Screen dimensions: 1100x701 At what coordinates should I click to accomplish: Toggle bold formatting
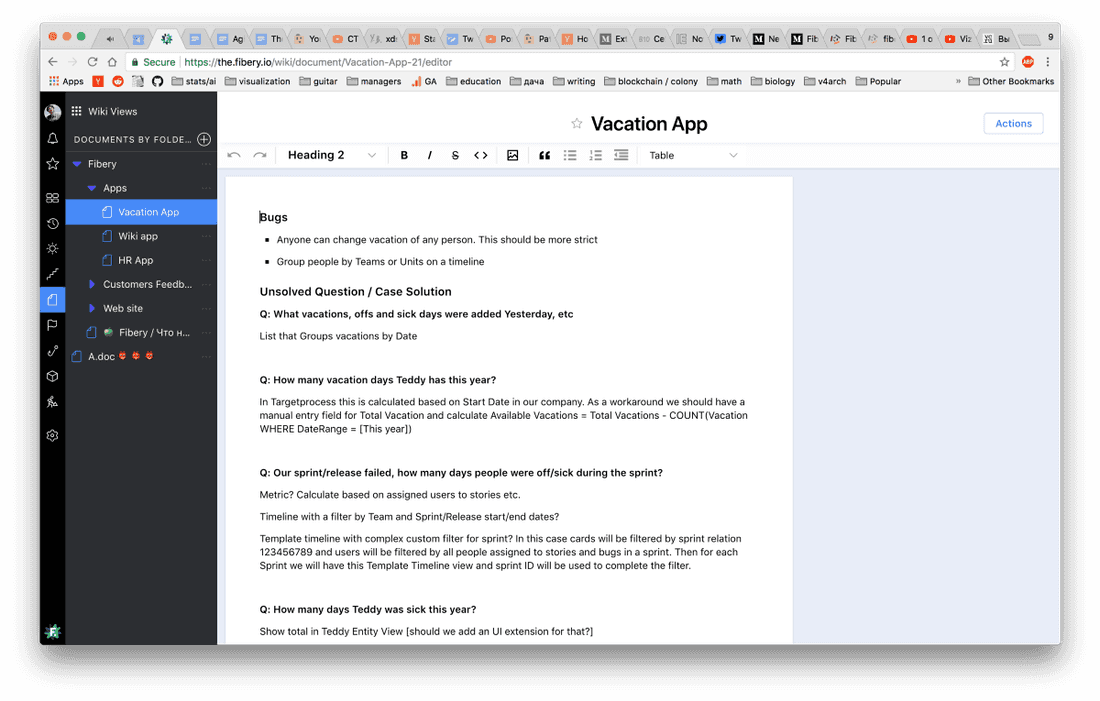coord(404,155)
